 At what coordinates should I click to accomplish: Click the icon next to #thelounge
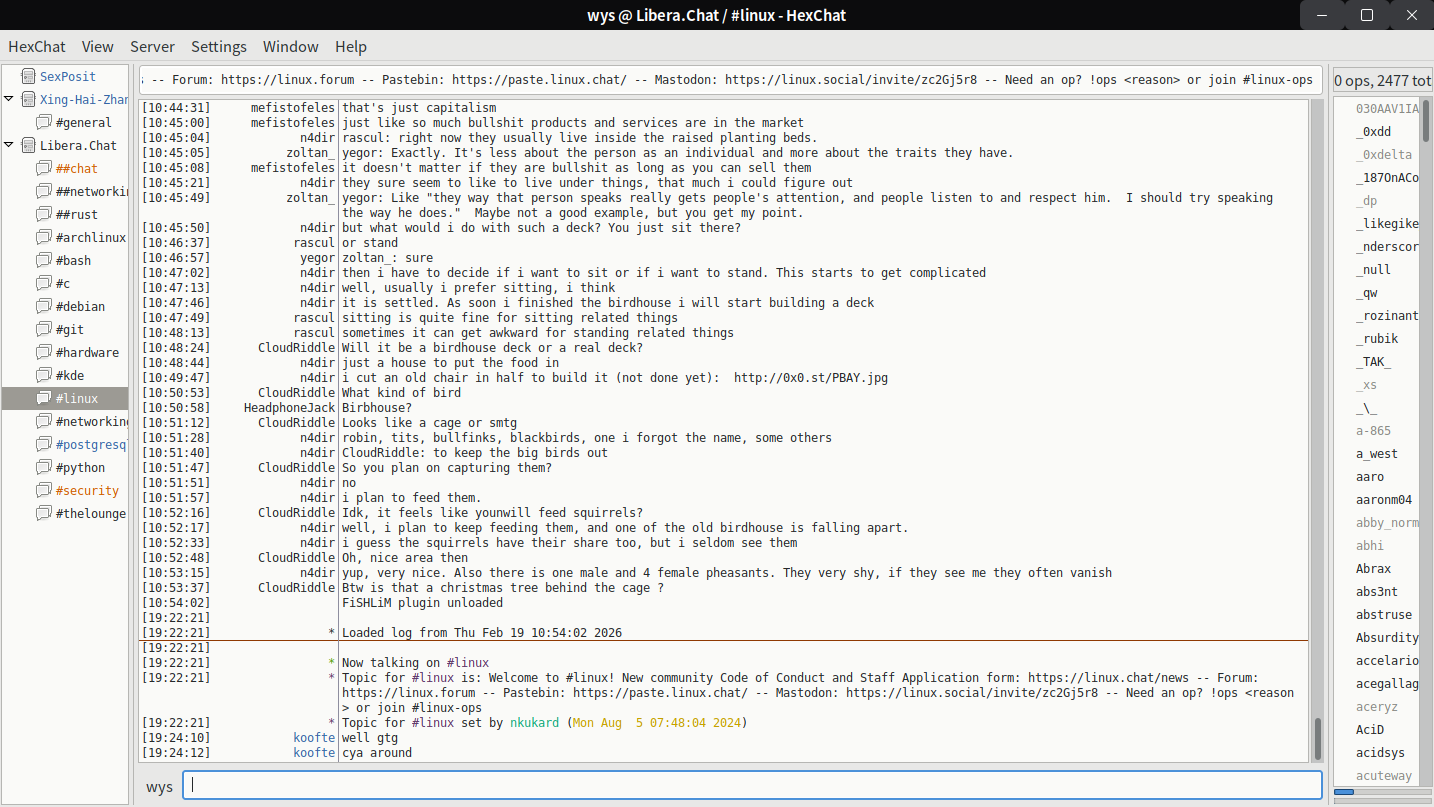point(44,513)
